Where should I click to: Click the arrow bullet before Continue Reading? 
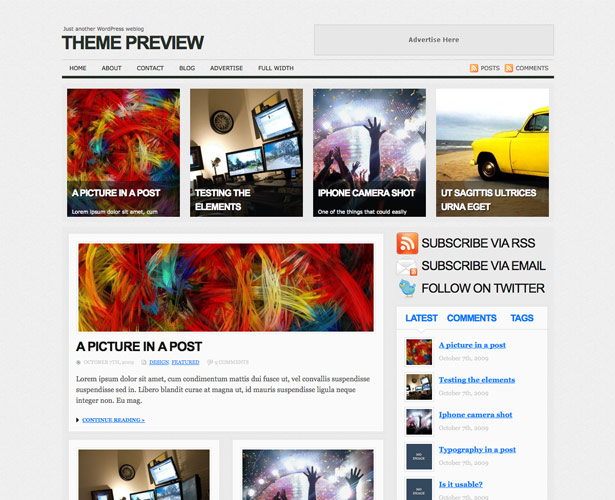point(78,420)
